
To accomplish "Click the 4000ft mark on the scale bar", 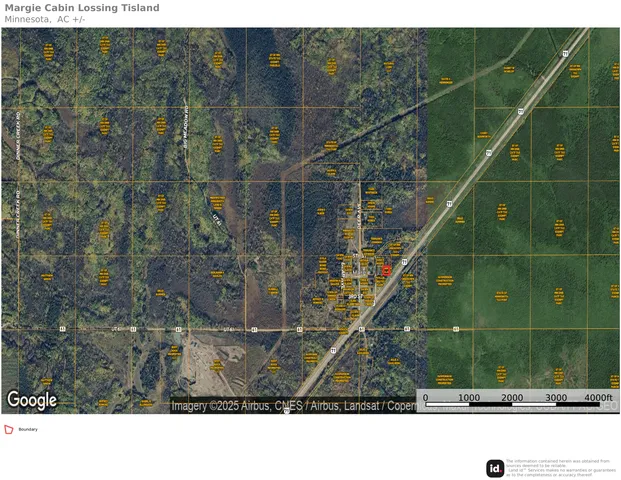I will pyautogui.click(x=597, y=398).
